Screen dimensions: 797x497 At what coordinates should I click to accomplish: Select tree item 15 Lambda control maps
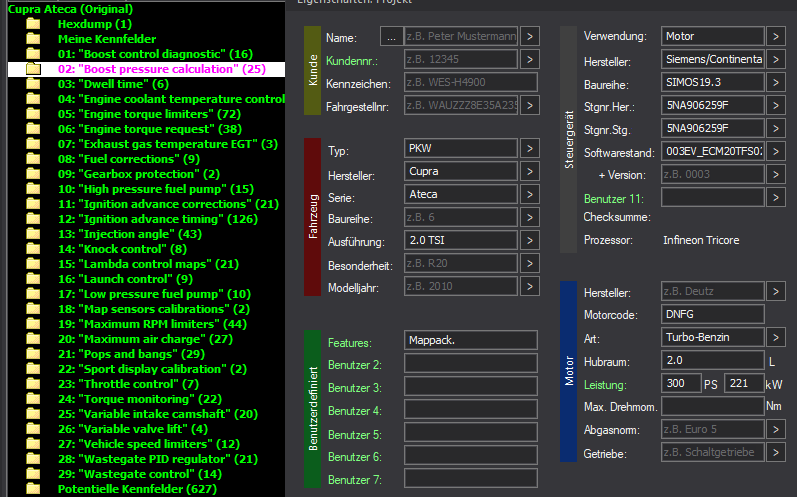148,264
